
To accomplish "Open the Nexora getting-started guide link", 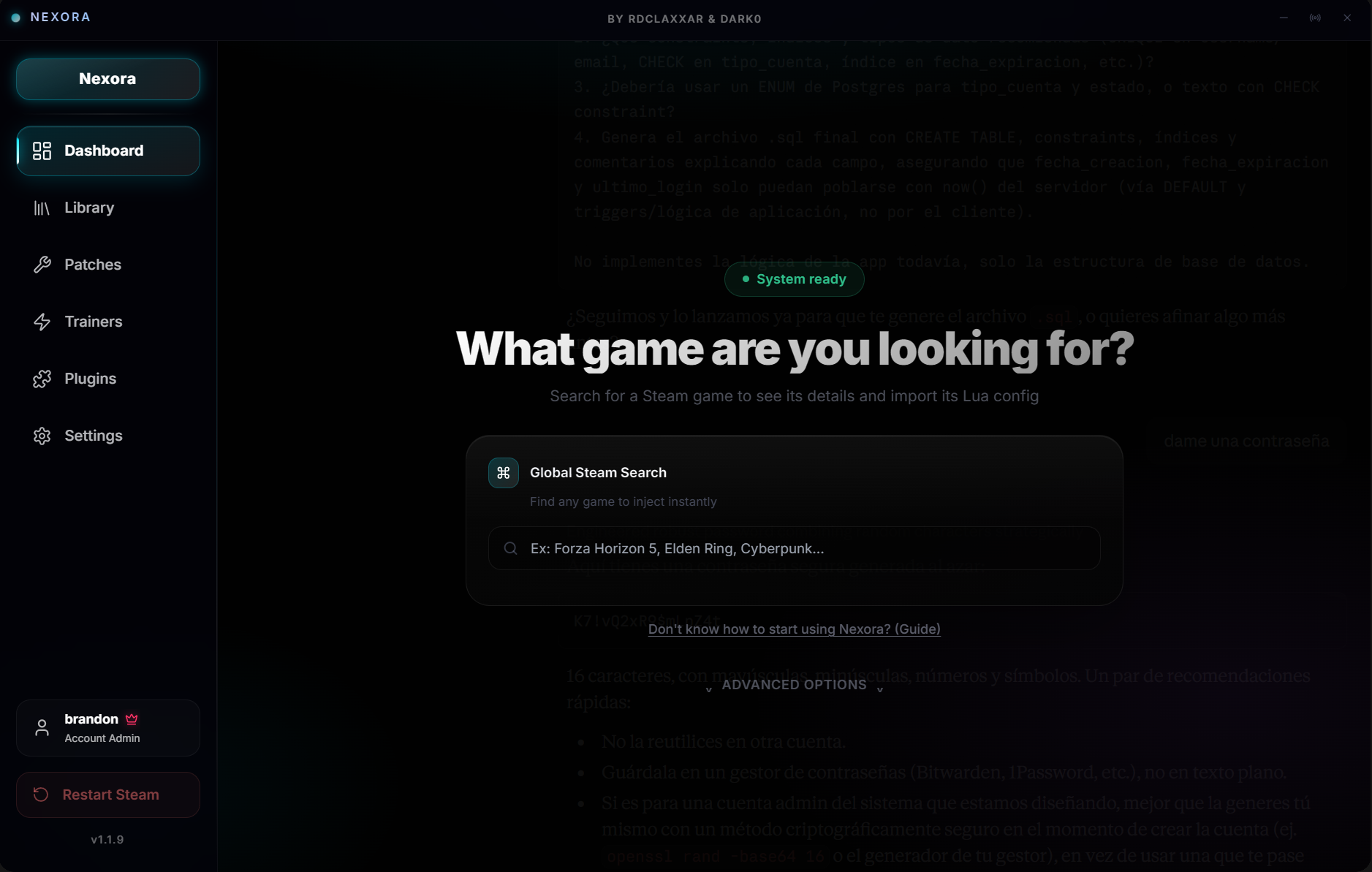I will tap(795, 629).
